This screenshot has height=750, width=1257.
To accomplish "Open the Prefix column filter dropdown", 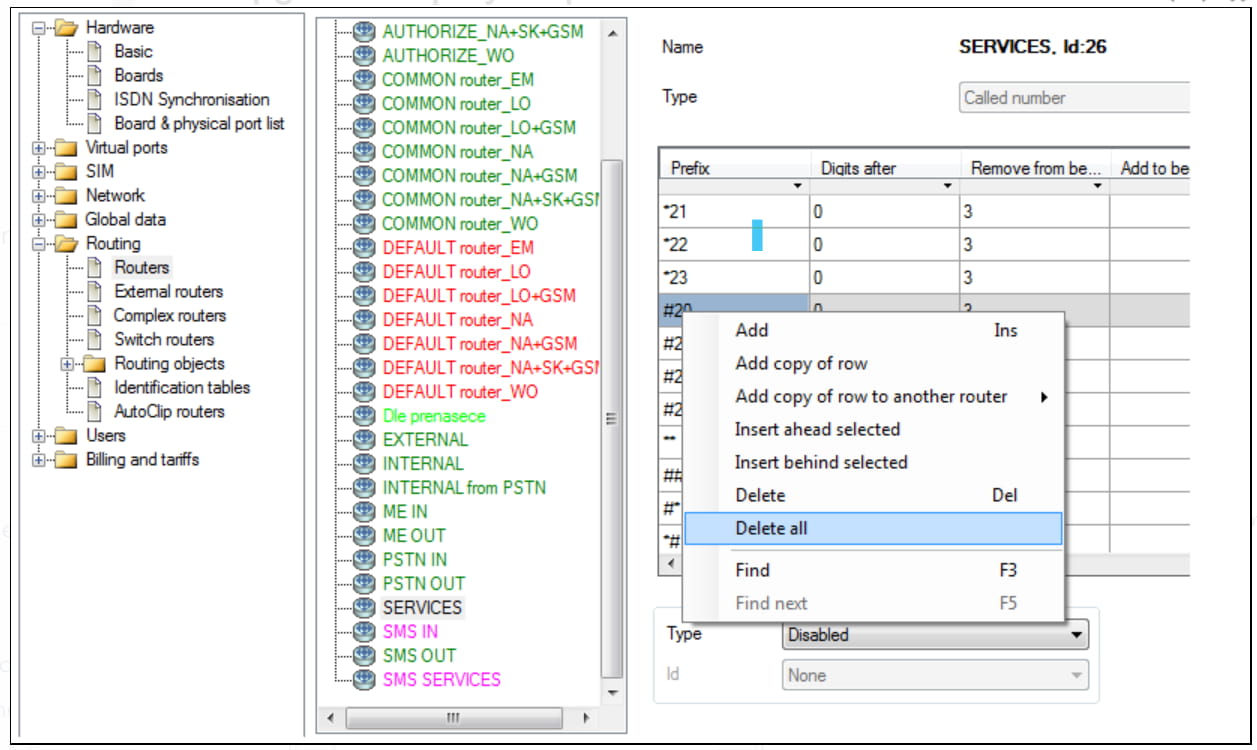I will pyautogui.click(x=797, y=187).
